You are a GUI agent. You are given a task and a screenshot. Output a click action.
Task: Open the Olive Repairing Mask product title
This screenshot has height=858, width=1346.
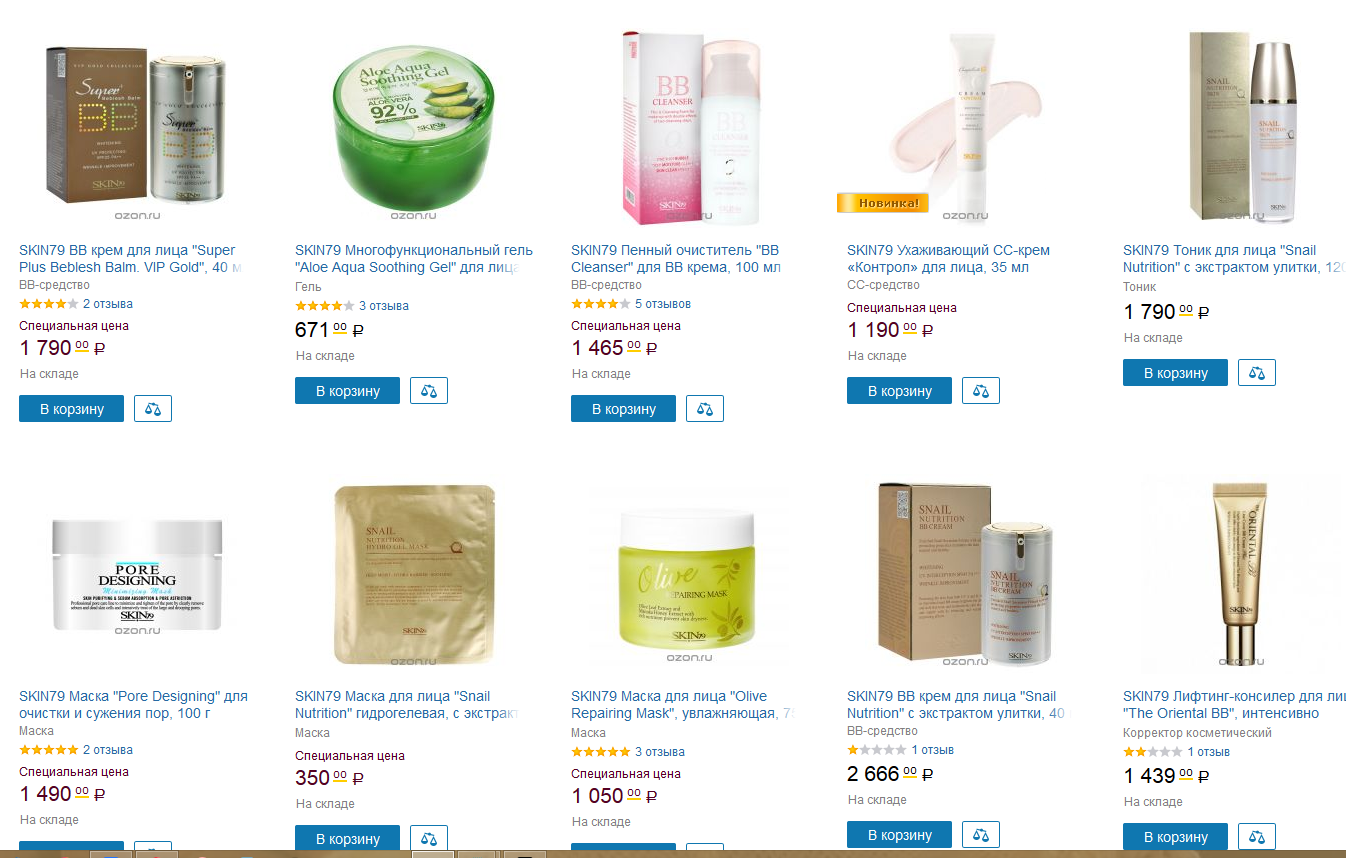(x=683, y=704)
